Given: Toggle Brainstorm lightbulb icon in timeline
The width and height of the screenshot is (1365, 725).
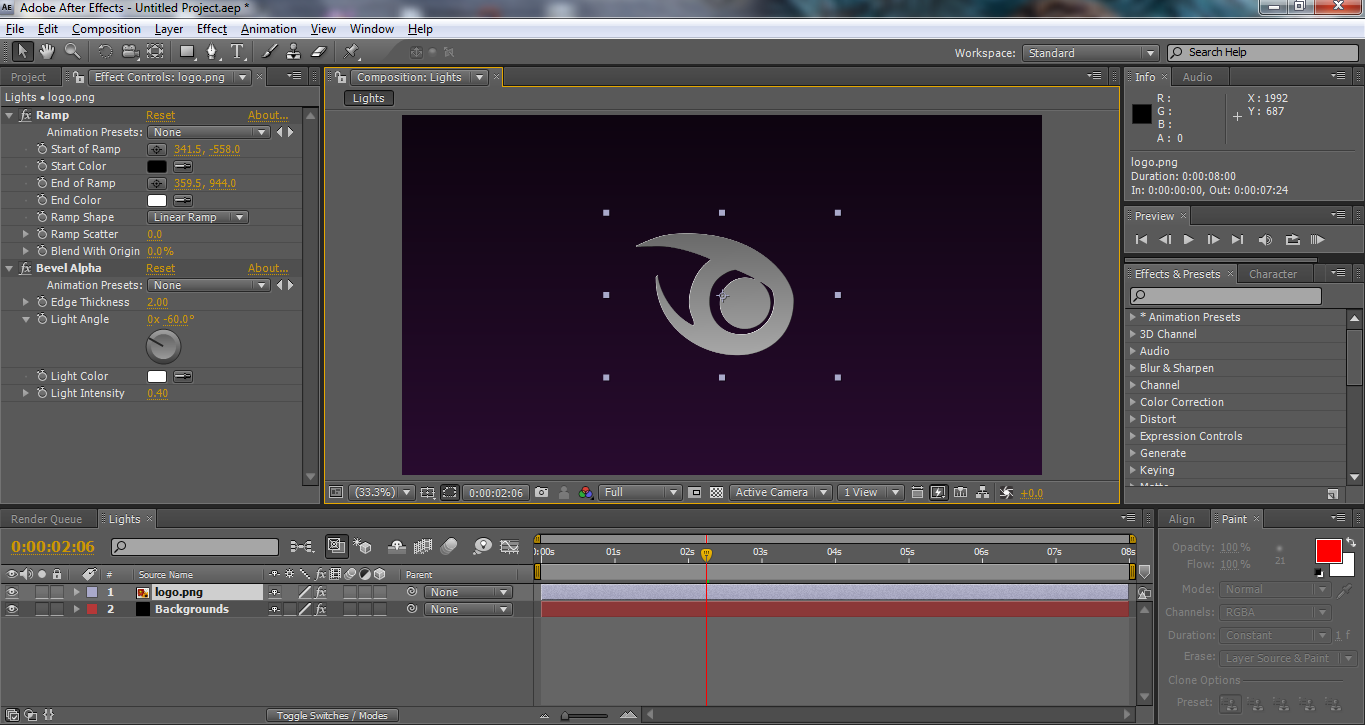Looking at the screenshot, I should [483, 547].
